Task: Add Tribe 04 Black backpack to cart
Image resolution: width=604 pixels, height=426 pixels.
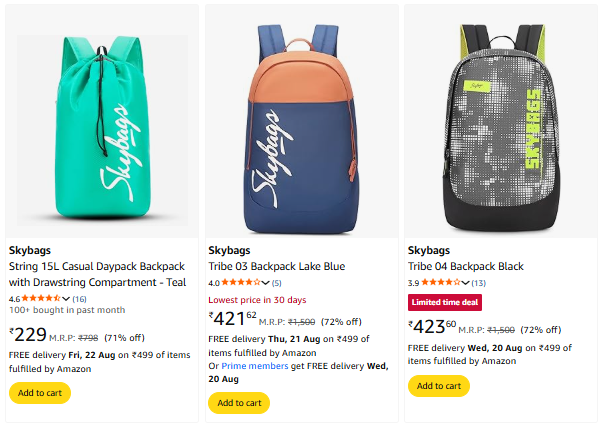Action: 439,386
